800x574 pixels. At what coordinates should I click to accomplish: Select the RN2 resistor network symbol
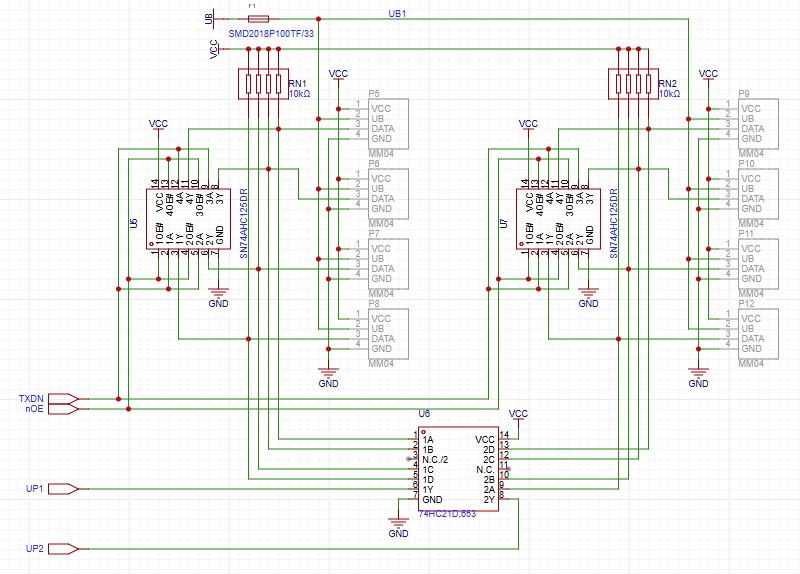pos(633,84)
